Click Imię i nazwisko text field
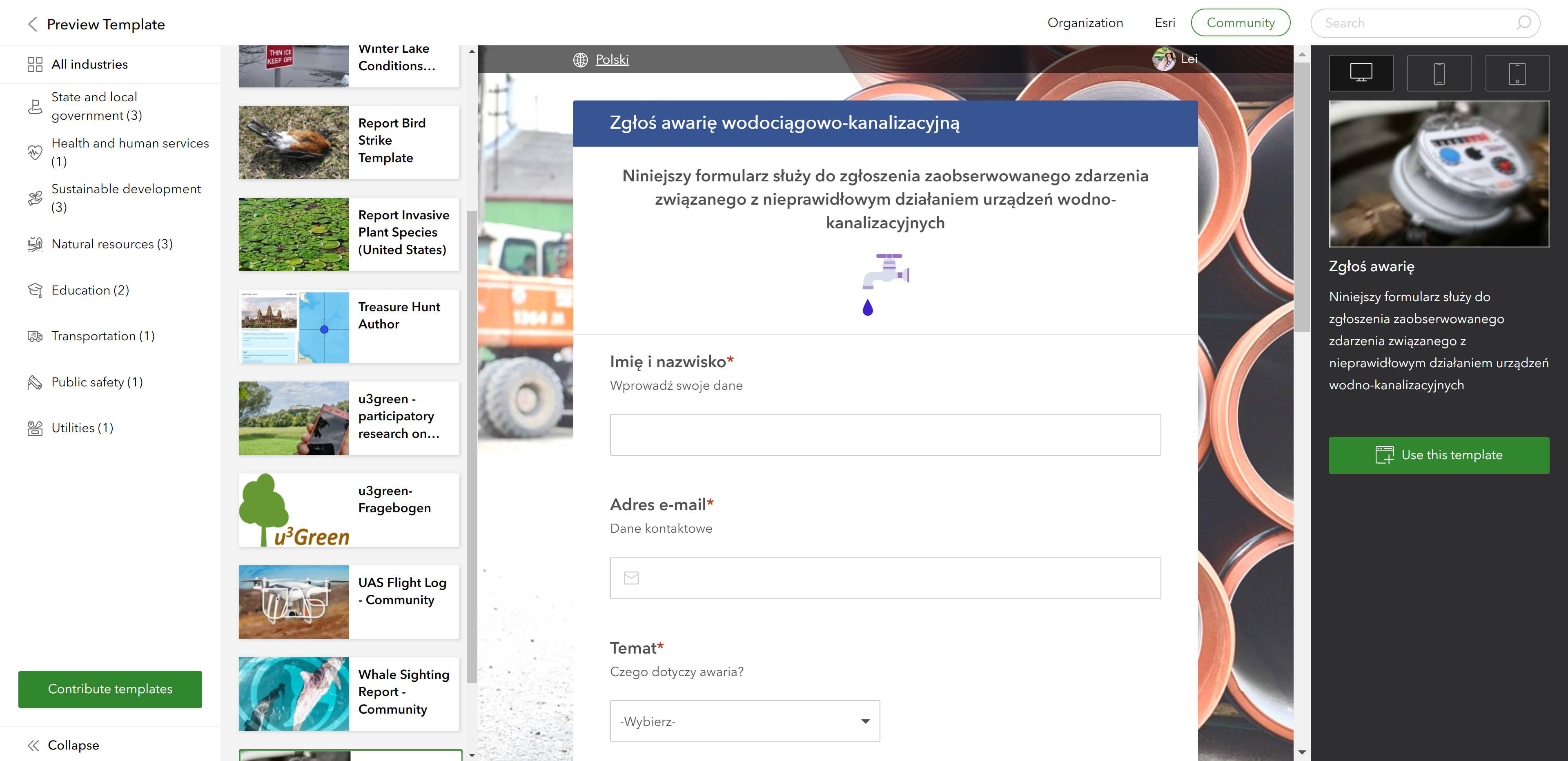1568x761 pixels. pos(885,435)
